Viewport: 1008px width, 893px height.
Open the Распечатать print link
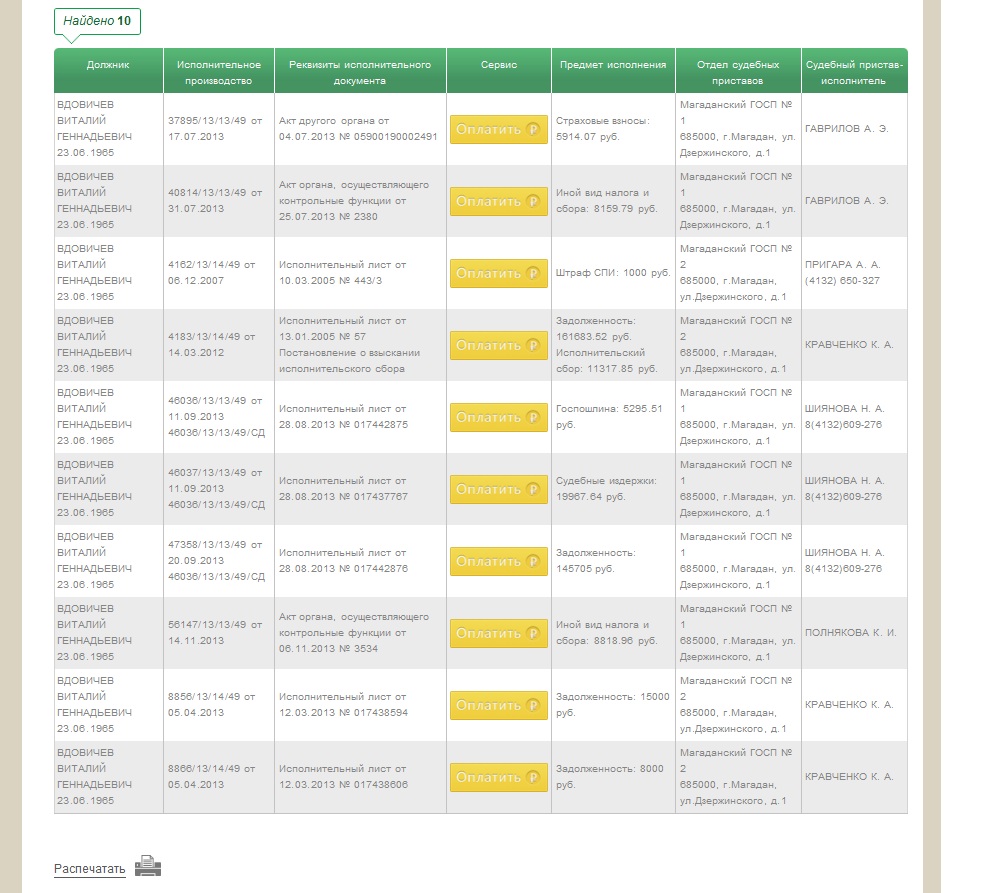[90, 869]
